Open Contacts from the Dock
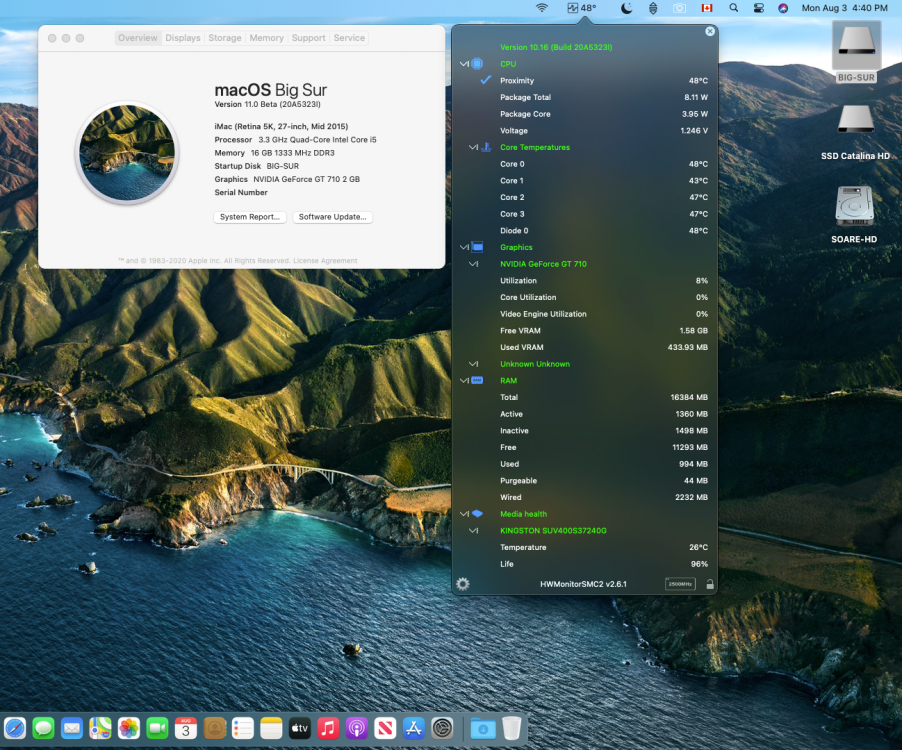This screenshot has height=750, width=902. 215,728
